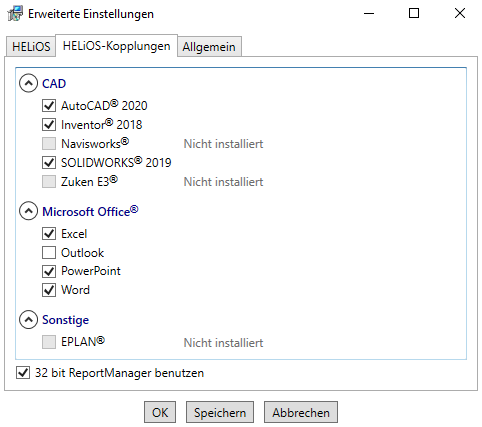Uncheck the Word coupling
Screen dimensions: 482x427
(x=49, y=290)
